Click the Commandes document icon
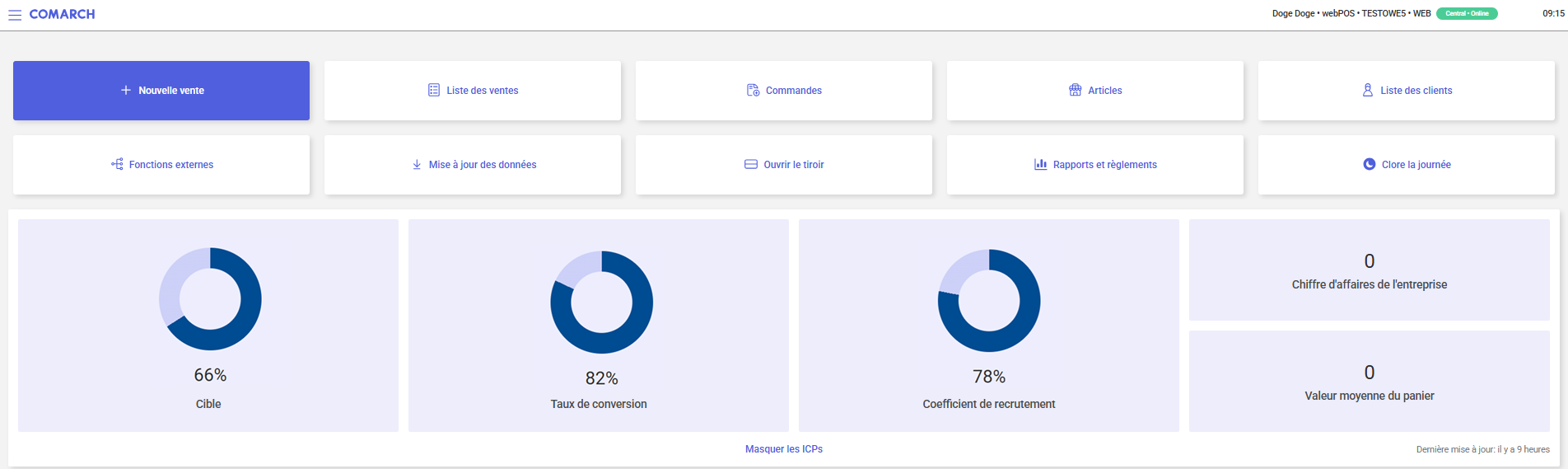 click(x=753, y=90)
